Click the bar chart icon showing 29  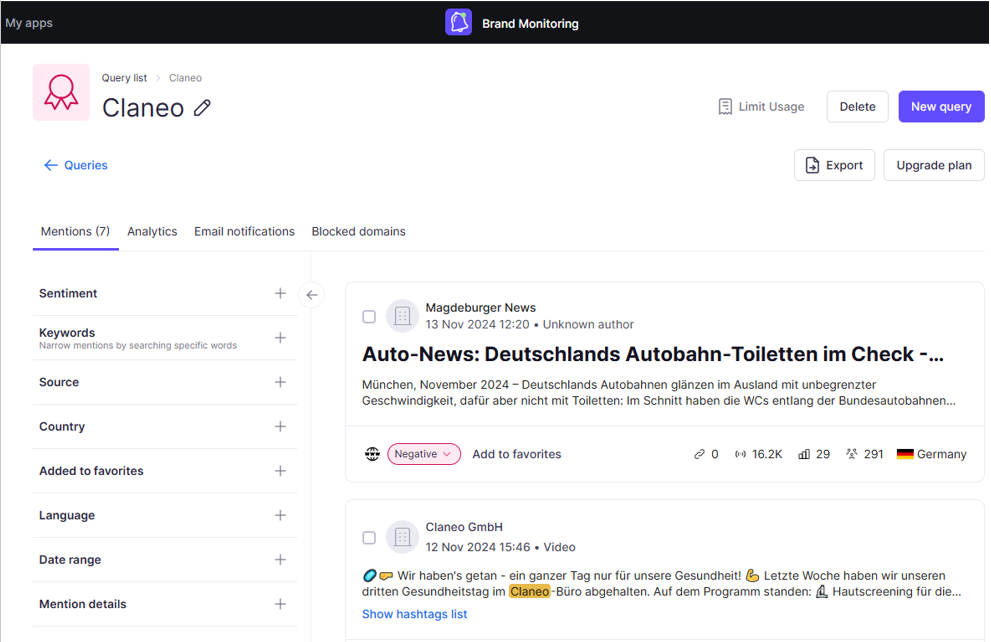click(x=804, y=454)
